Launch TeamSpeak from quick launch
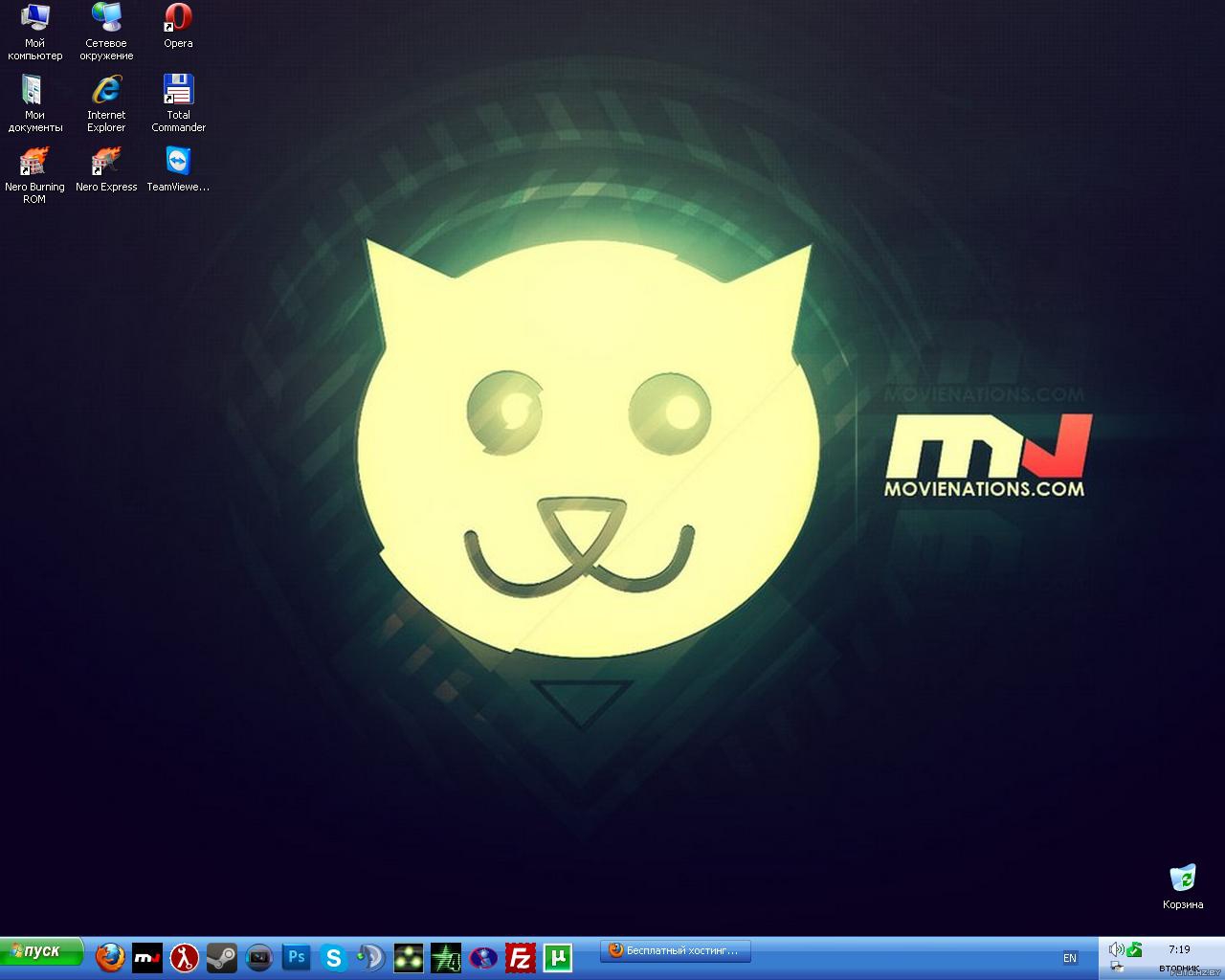Screen dimensions: 1225x980 pyautogui.click(x=371, y=957)
